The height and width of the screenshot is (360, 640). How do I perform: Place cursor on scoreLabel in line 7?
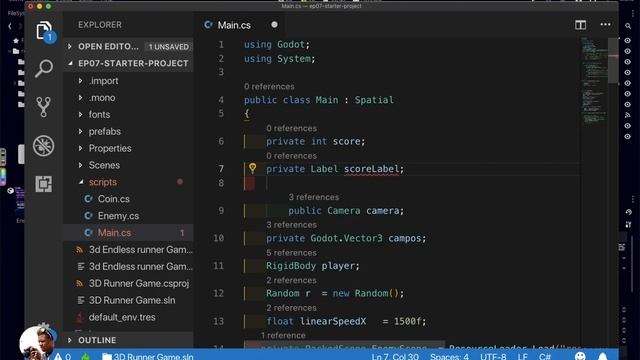[x=371, y=169]
